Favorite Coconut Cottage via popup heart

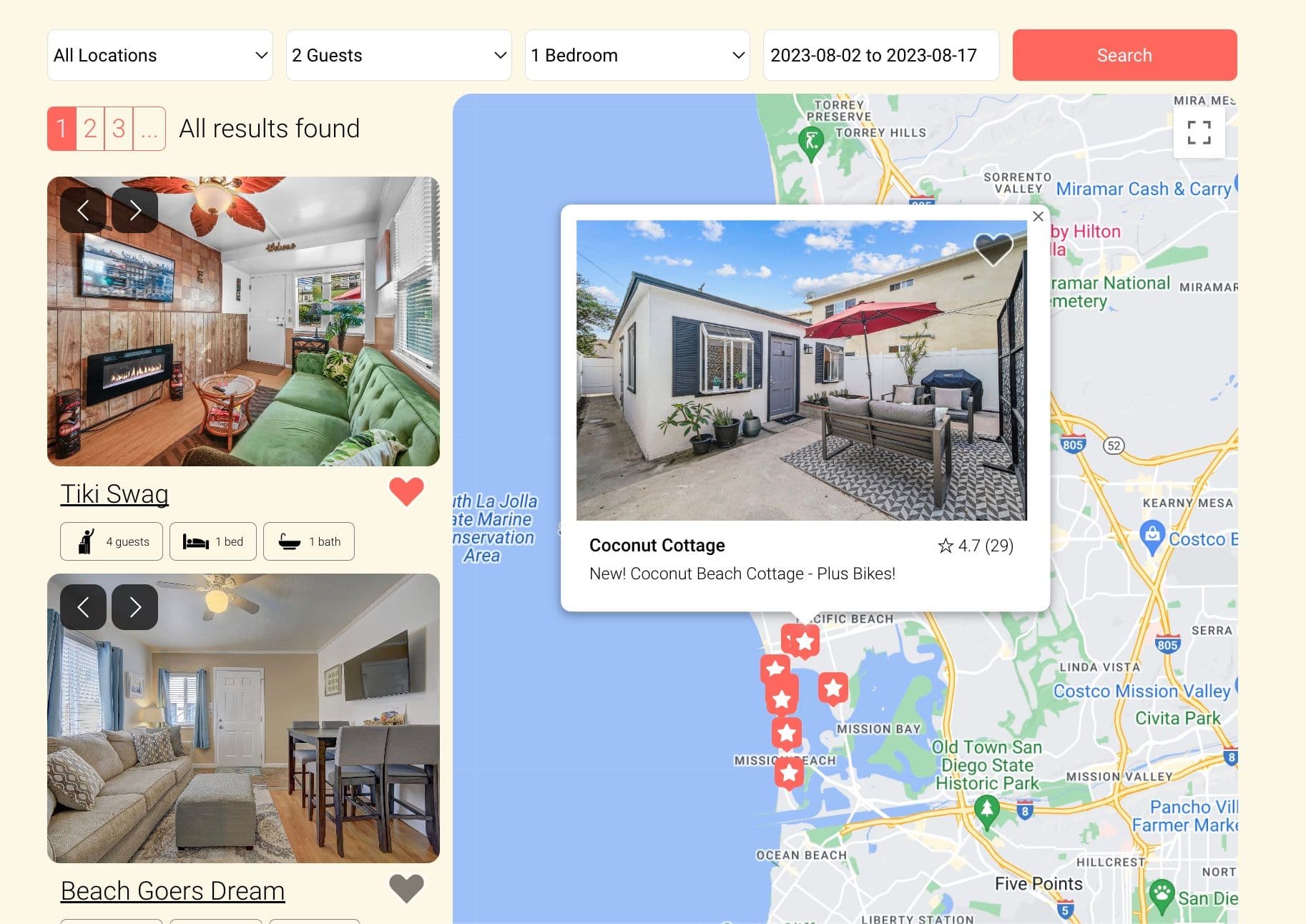tap(993, 250)
